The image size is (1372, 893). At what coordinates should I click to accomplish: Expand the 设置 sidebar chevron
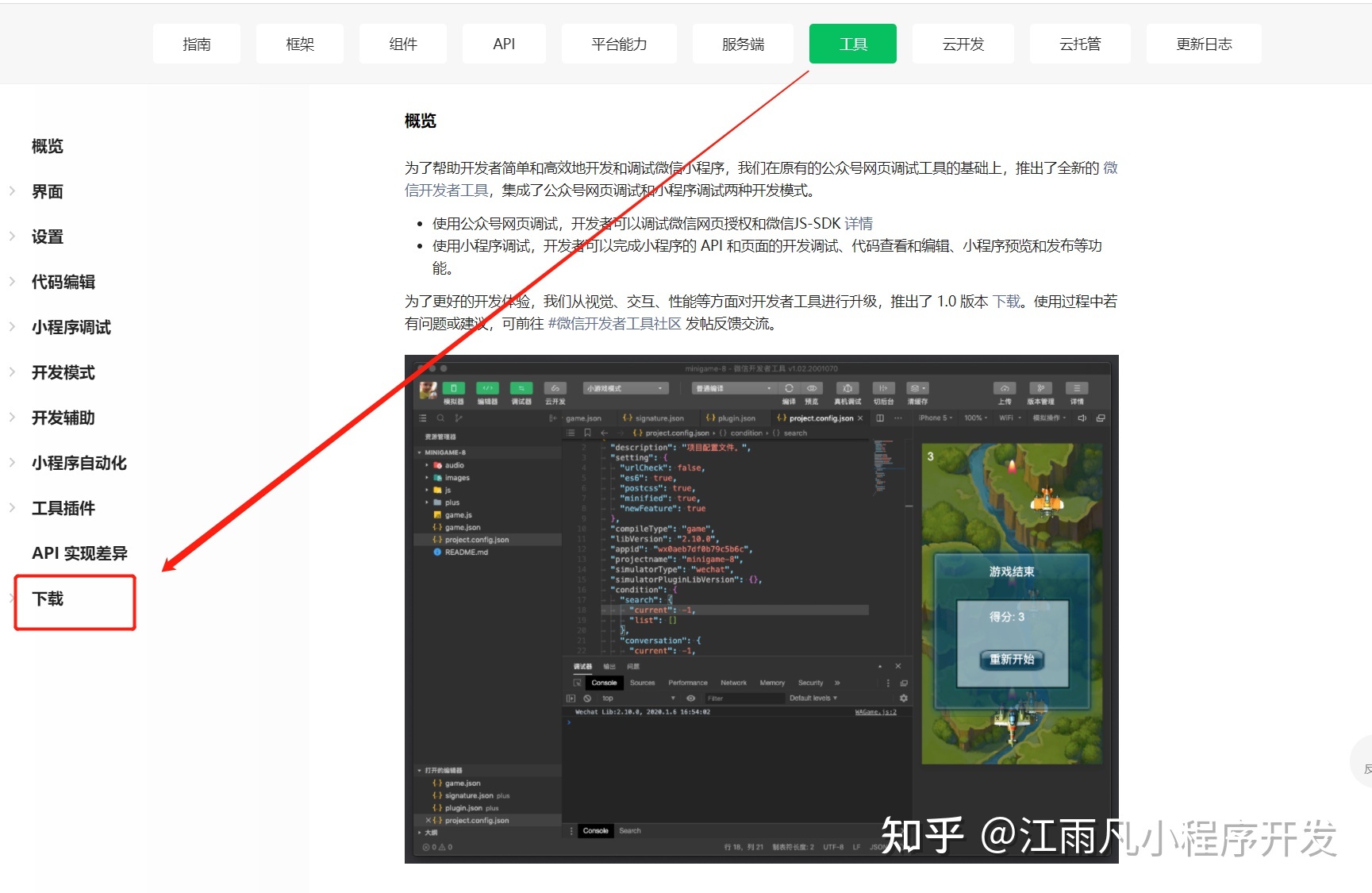click(13, 236)
